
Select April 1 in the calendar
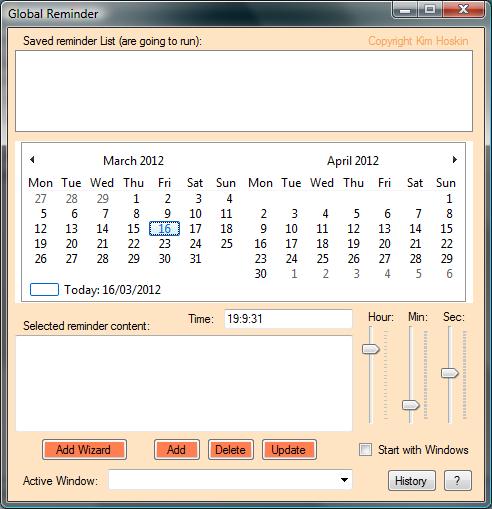click(449, 199)
